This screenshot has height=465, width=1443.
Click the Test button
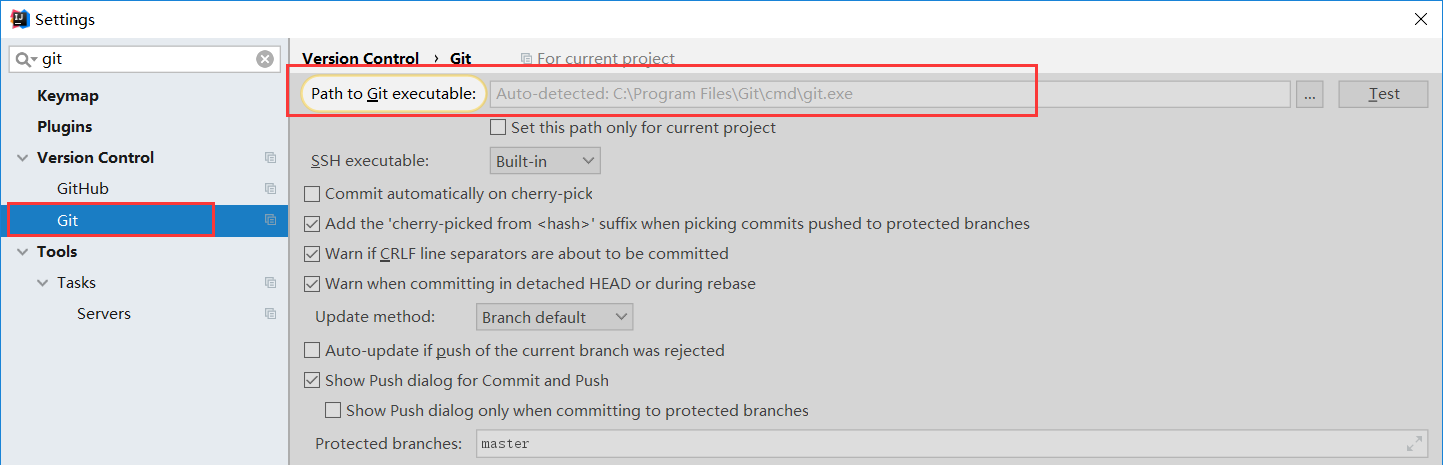pyautogui.click(x=1384, y=94)
